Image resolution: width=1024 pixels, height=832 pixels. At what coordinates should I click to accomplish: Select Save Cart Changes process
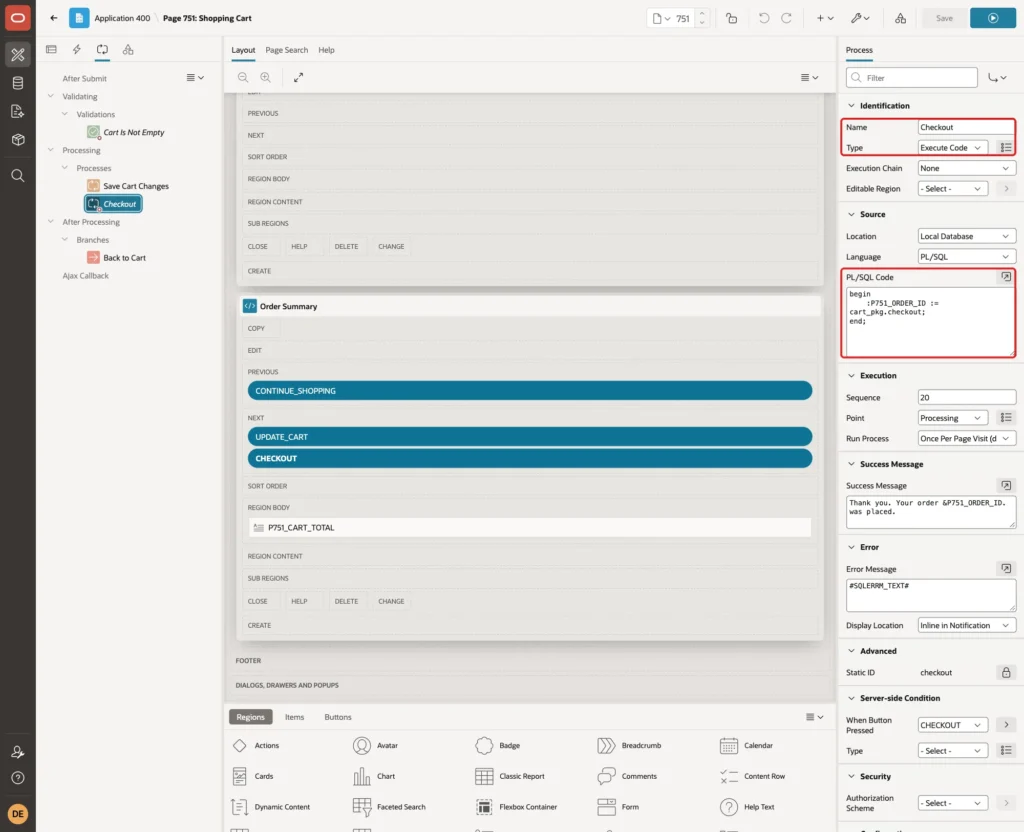[136, 186]
